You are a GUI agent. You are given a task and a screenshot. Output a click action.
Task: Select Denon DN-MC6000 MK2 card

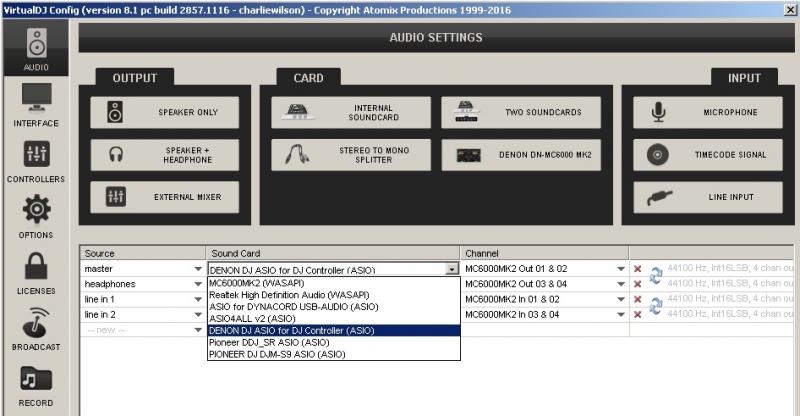tap(521, 155)
